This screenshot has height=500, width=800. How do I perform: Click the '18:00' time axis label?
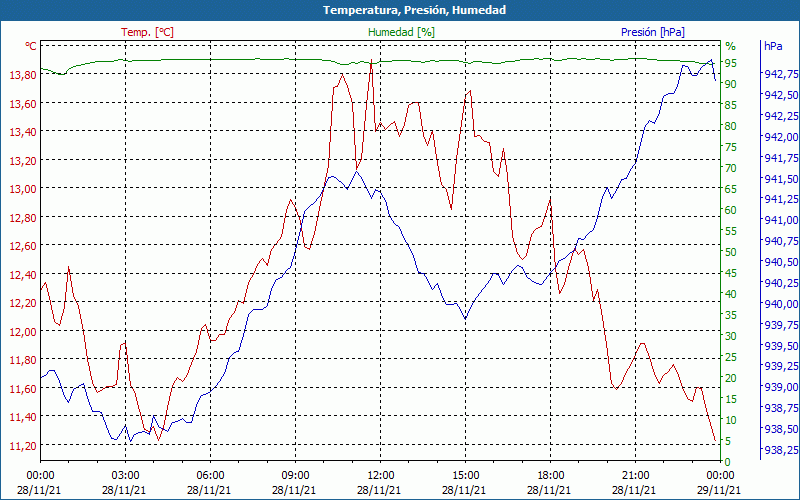click(551, 476)
